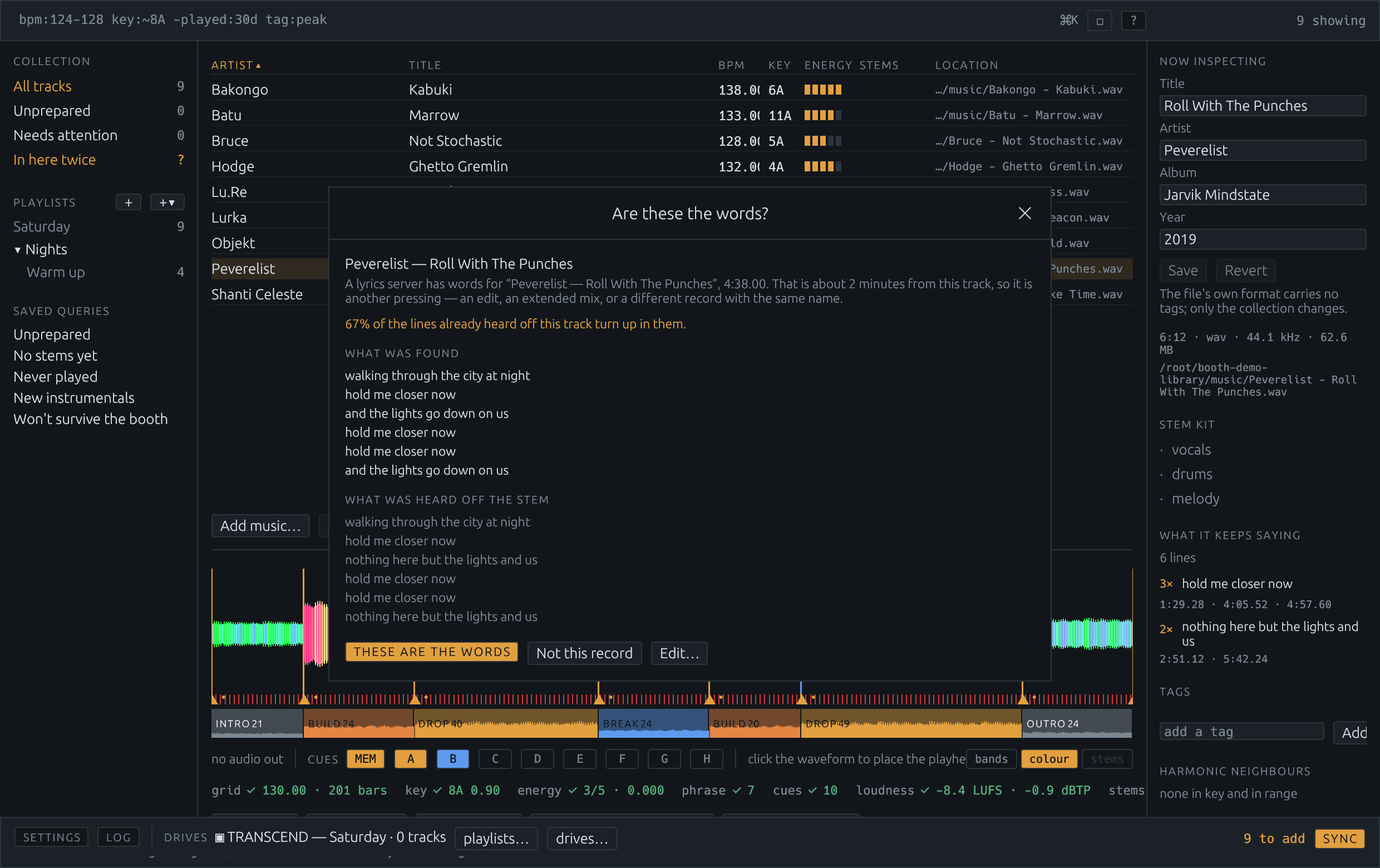Switch waveform view to bands

pos(991,758)
